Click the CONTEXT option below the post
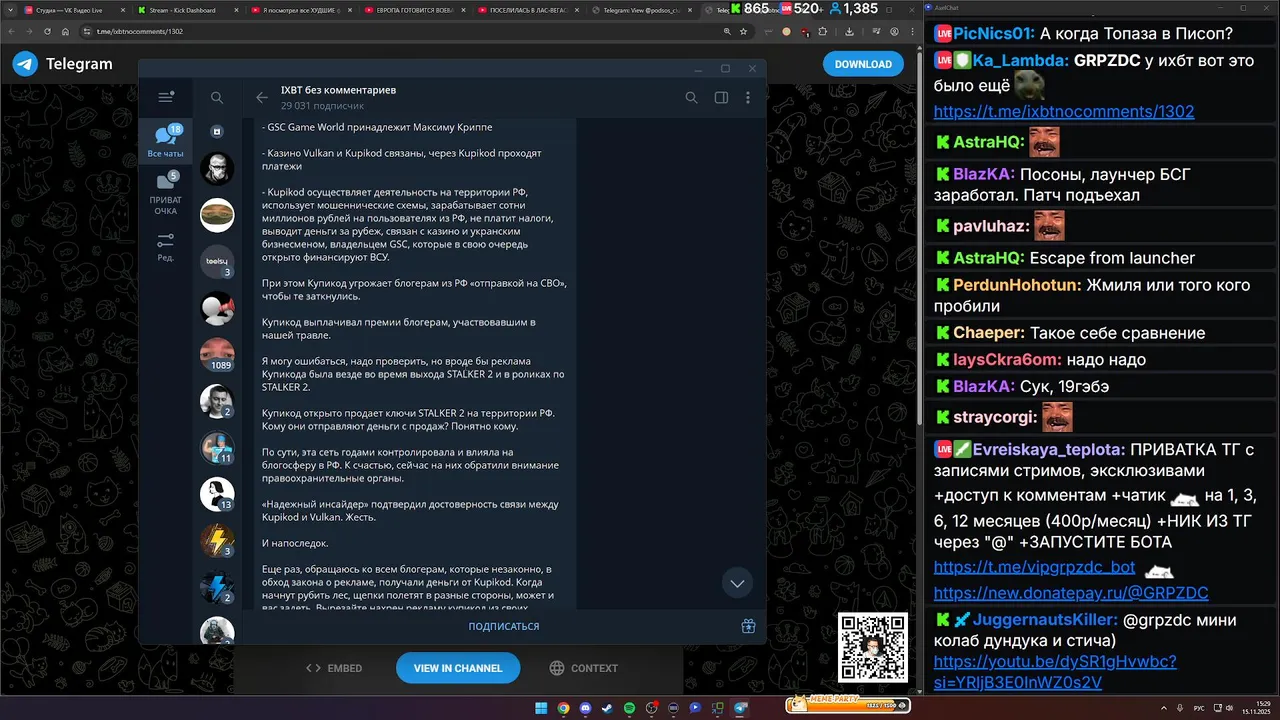The image size is (1280, 720). click(x=584, y=668)
